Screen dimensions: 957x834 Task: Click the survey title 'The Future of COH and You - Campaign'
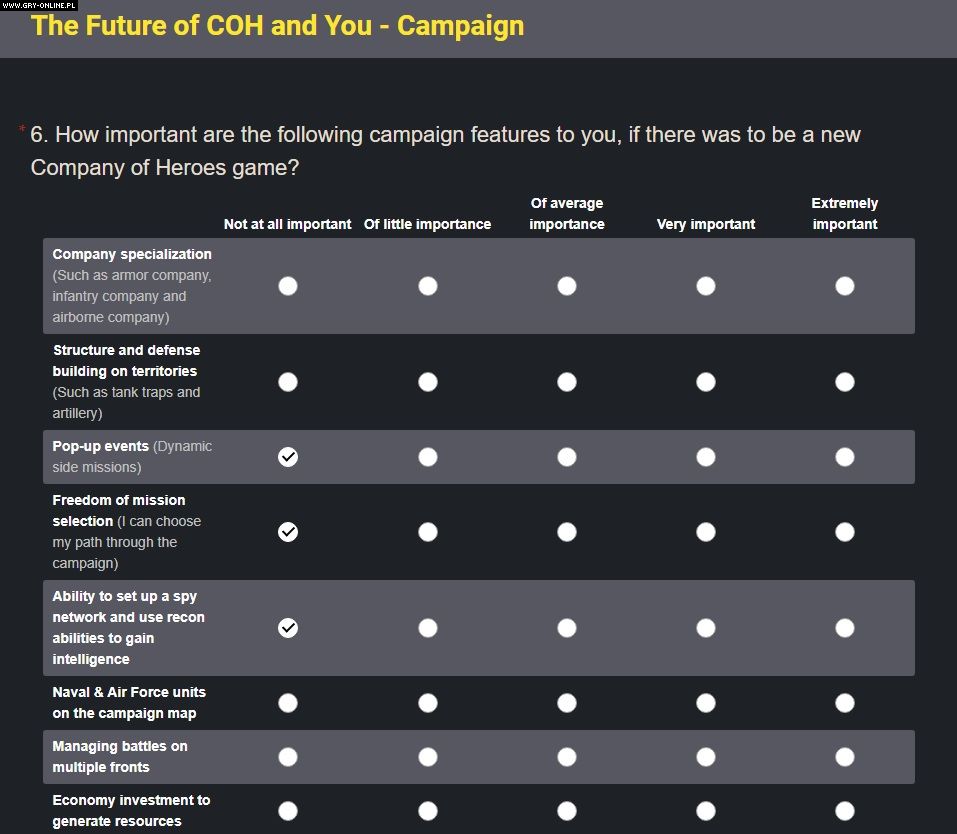coord(277,25)
